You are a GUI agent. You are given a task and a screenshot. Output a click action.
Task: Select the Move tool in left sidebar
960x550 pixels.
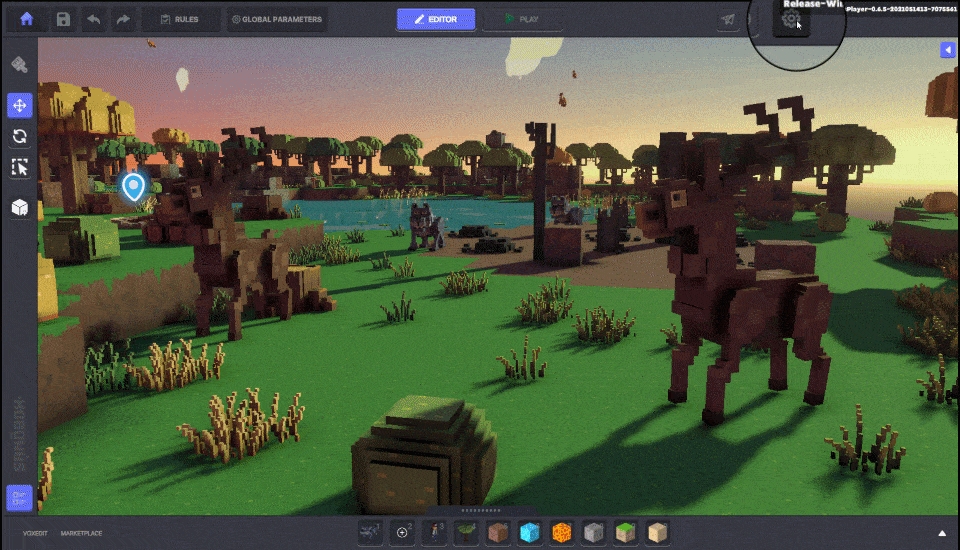19,105
